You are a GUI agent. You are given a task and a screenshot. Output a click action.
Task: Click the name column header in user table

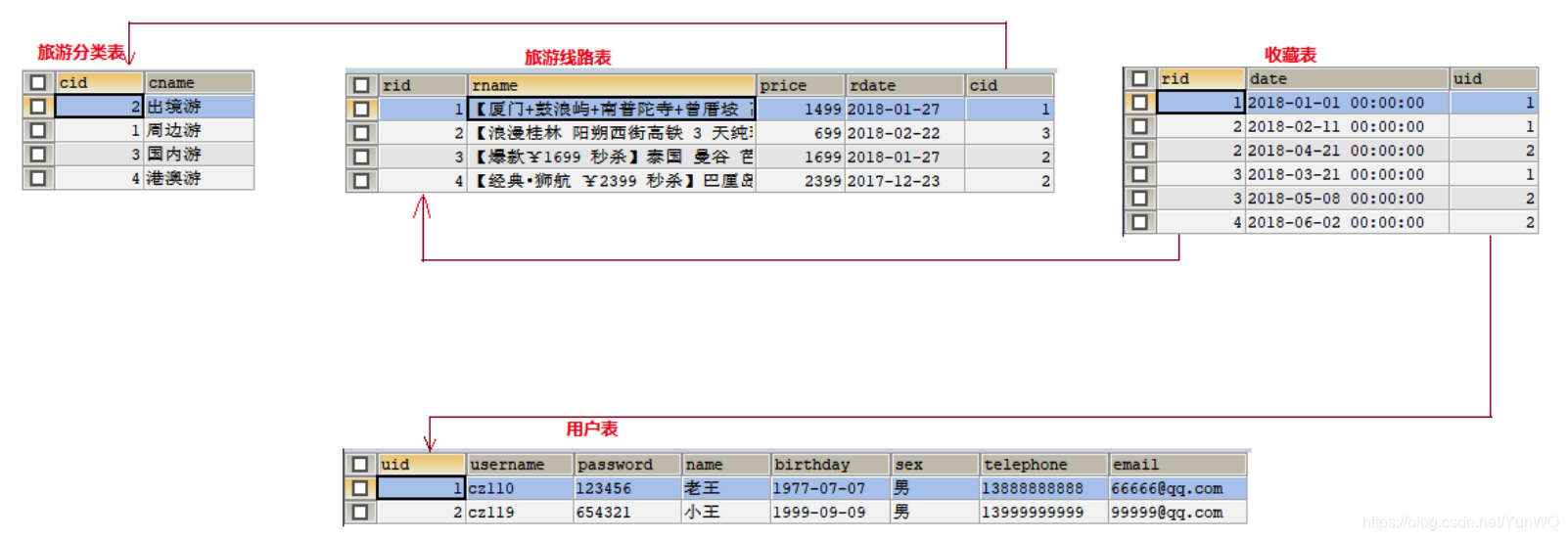tap(725, 465)
